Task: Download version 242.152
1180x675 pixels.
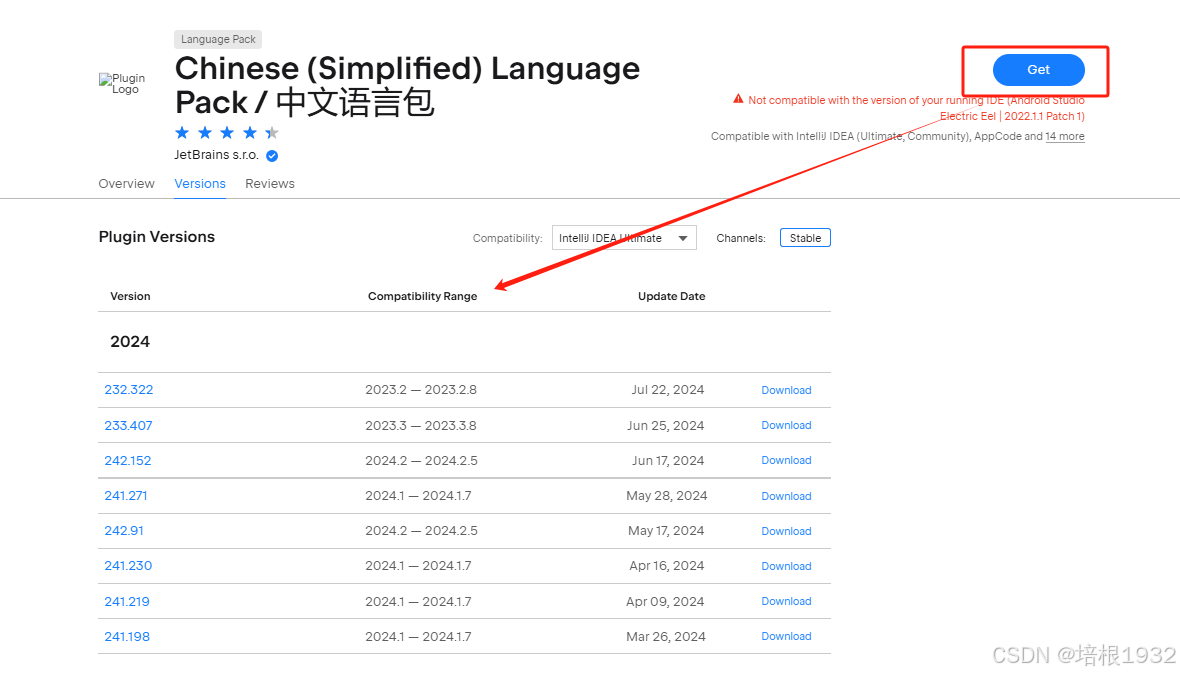Action: pos(786,461)
